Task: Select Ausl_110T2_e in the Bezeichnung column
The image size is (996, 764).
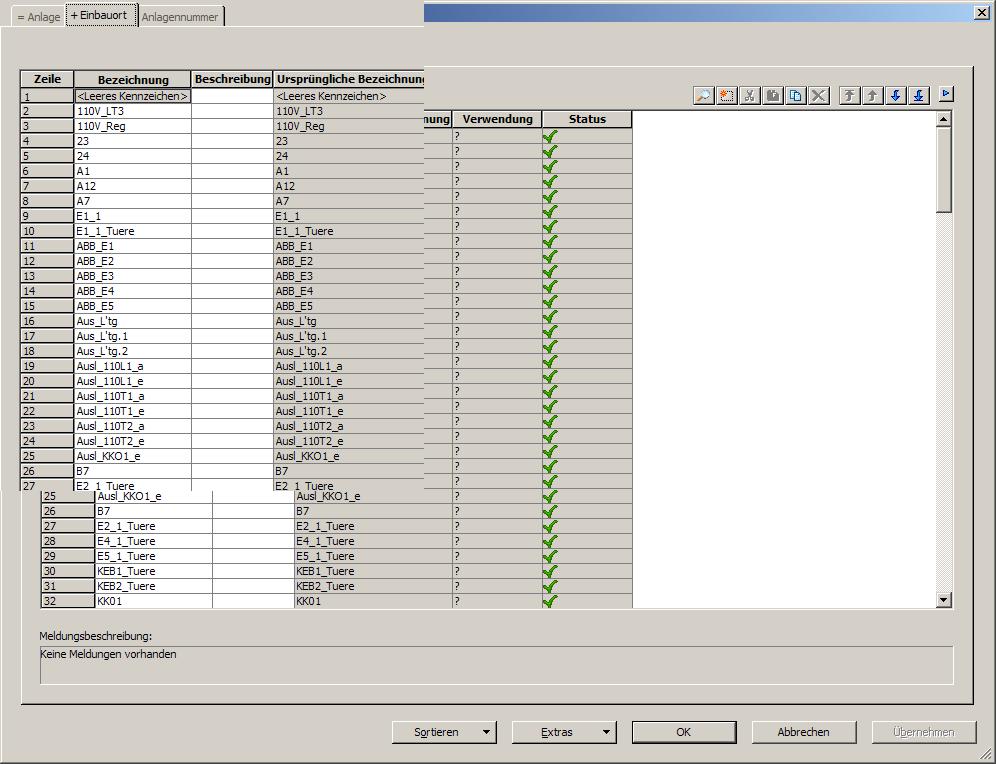Action: pyautogui.click(x=133, y=441)
